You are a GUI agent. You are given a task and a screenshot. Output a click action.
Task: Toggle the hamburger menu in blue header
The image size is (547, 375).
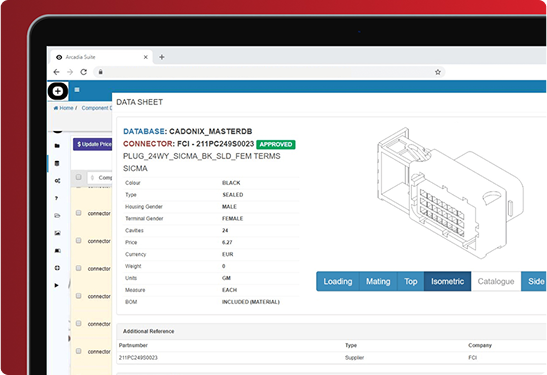(x=77, y=90)
